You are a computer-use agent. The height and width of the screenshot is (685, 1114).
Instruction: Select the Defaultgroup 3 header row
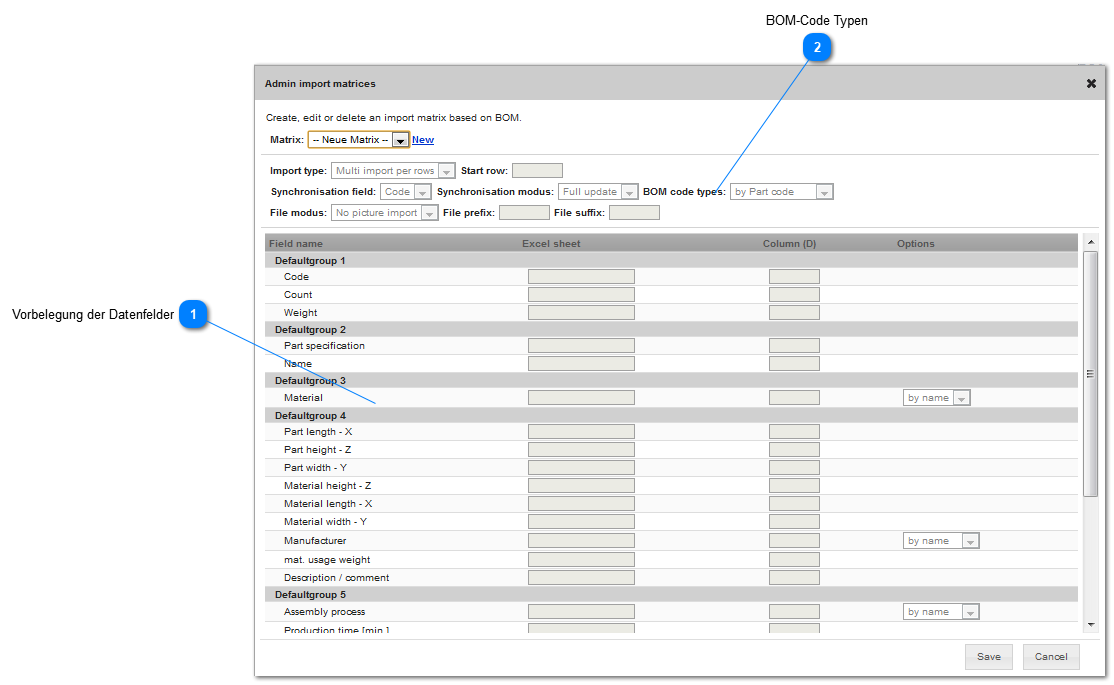tap(671, 381)
